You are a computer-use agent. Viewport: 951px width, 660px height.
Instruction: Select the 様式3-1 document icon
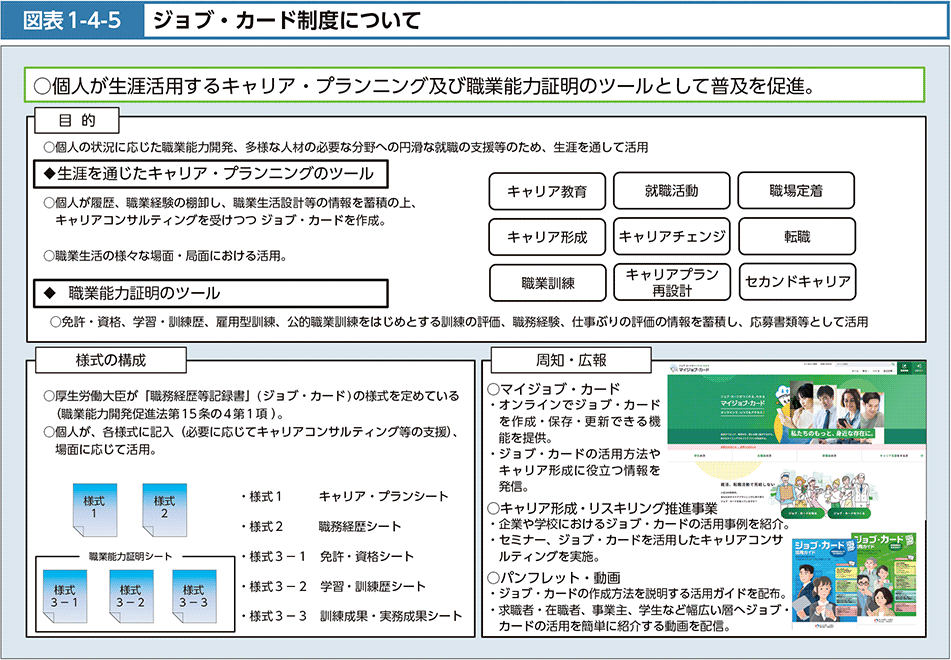click(x=65, y=597)
